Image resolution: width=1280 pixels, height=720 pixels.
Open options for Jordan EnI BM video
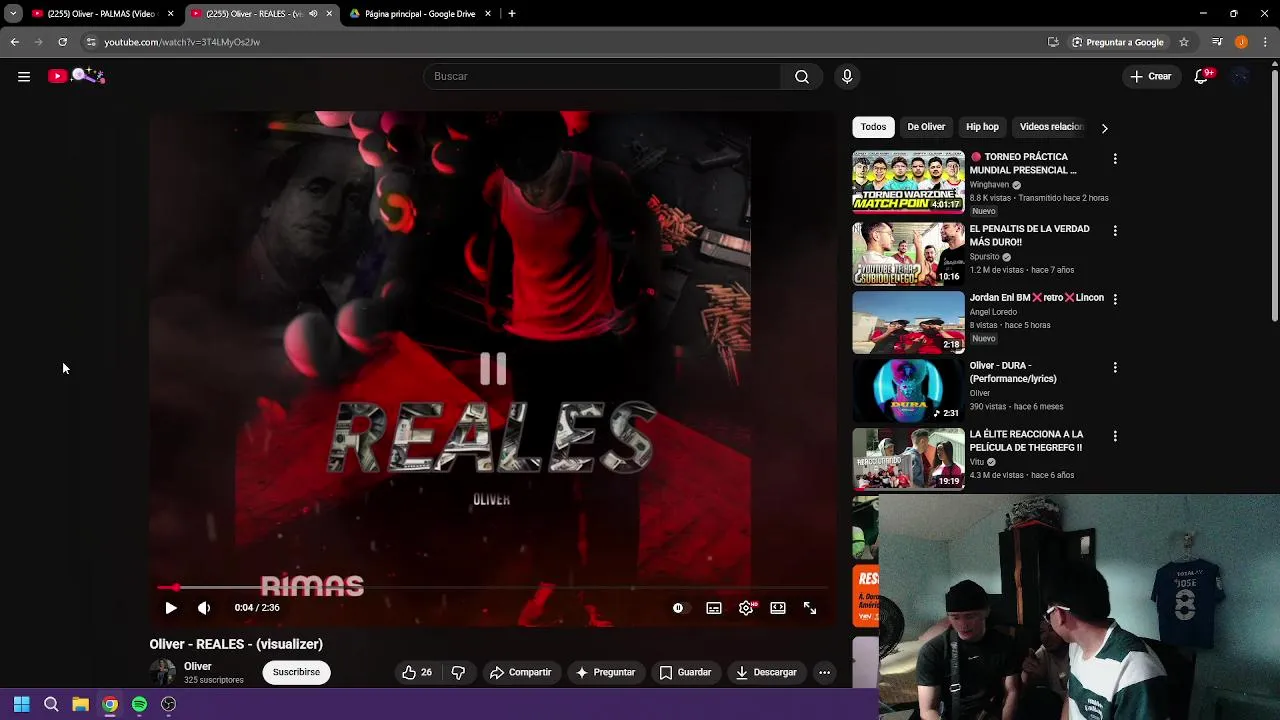(1115, 298)
